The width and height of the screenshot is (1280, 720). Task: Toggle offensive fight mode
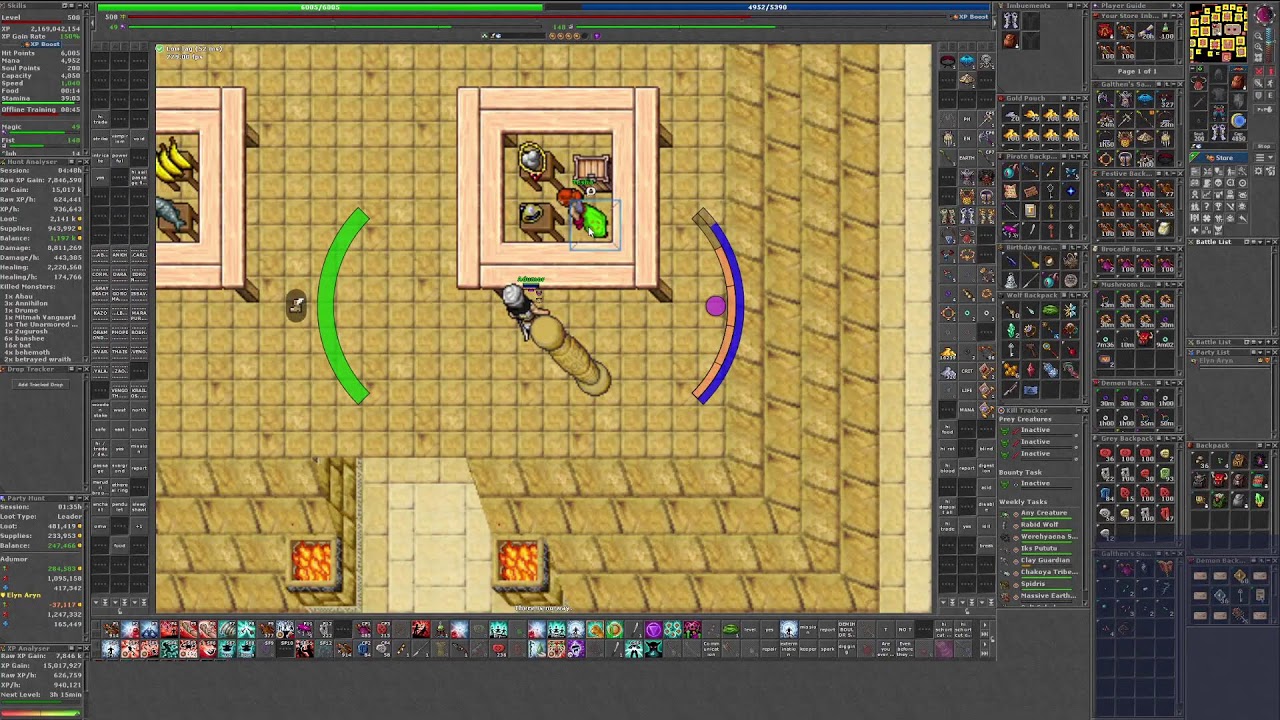click(x=1258, y=83)
